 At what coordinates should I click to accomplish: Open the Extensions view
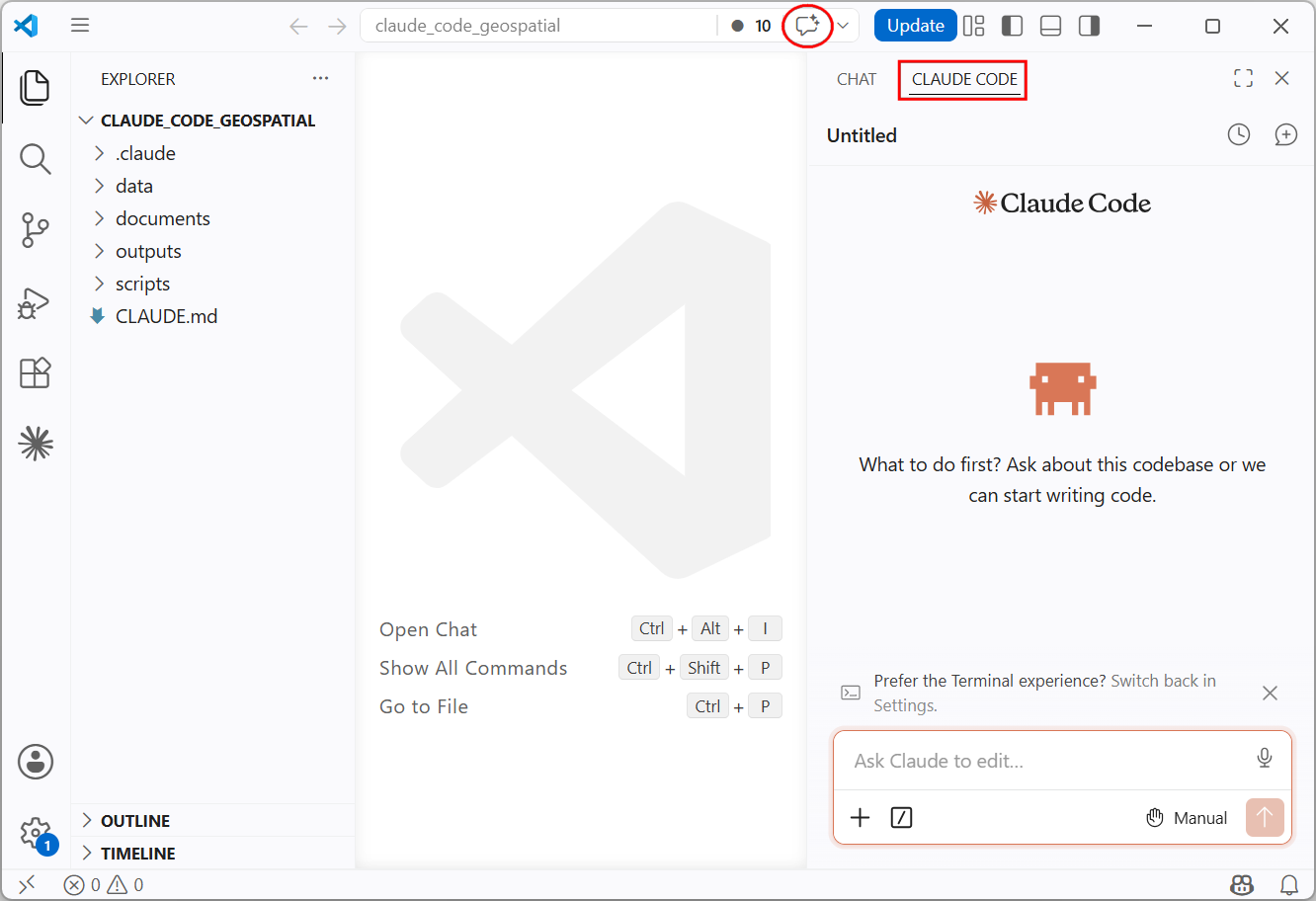35,373
